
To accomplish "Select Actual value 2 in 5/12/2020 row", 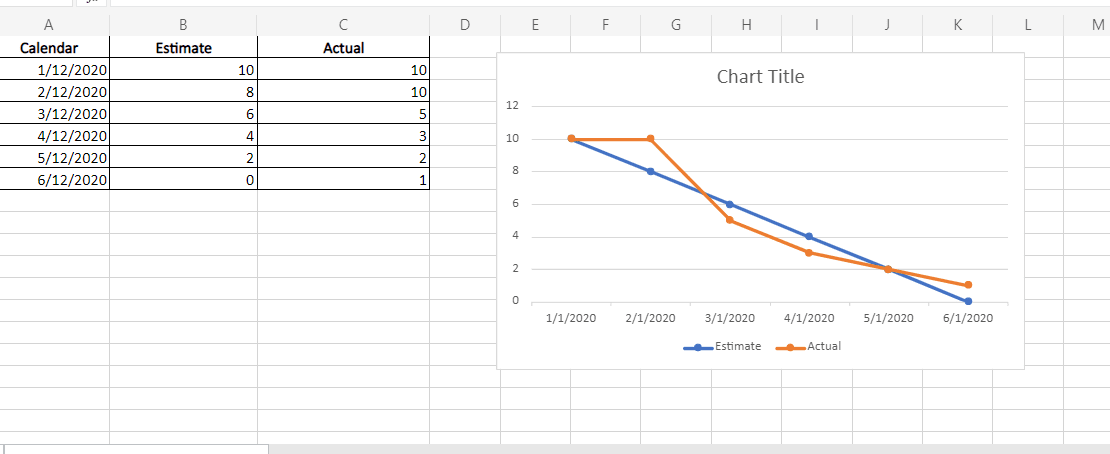I will (343, 157).
